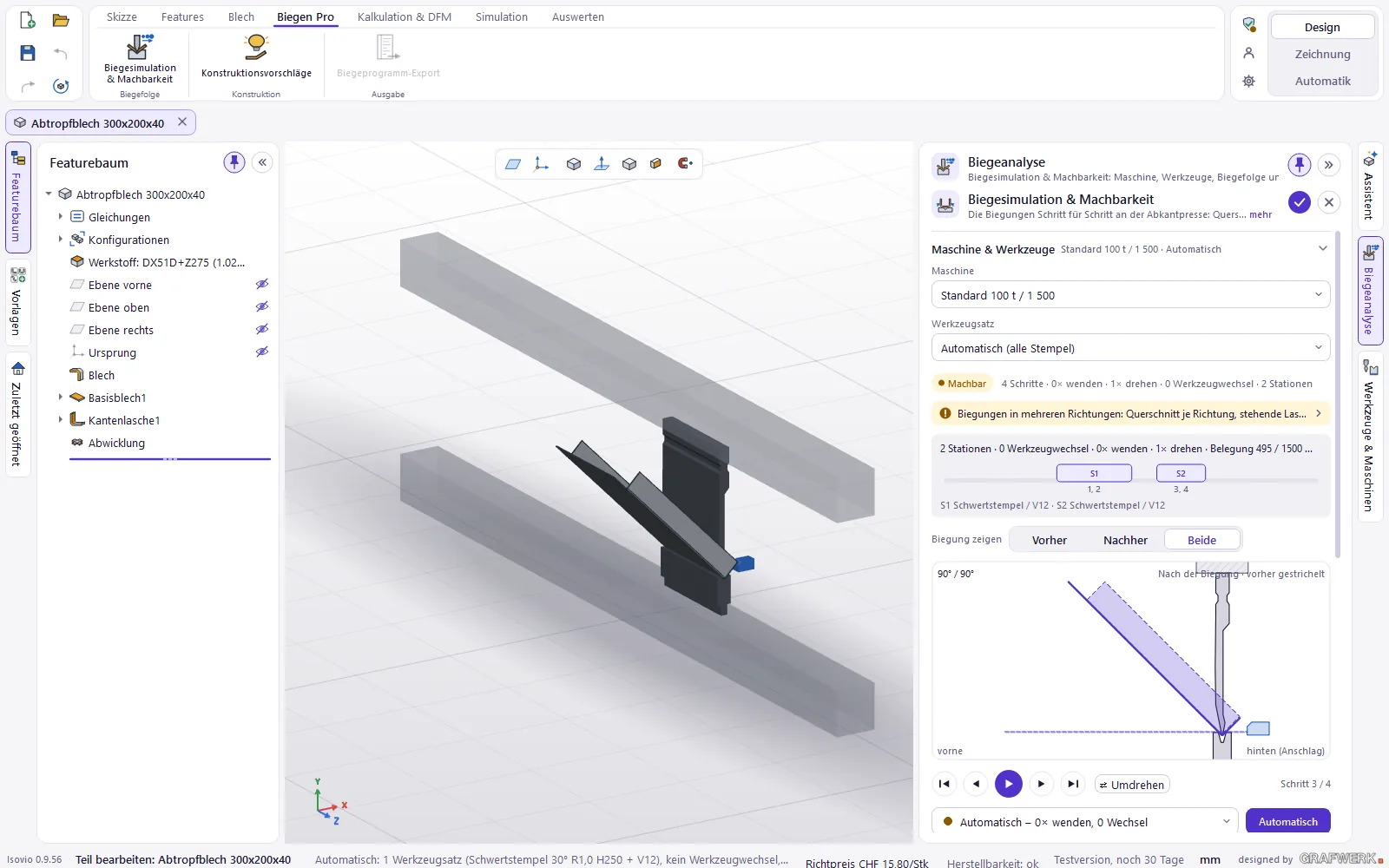Select Beide in Biegung zeigen

point(1201,540)
